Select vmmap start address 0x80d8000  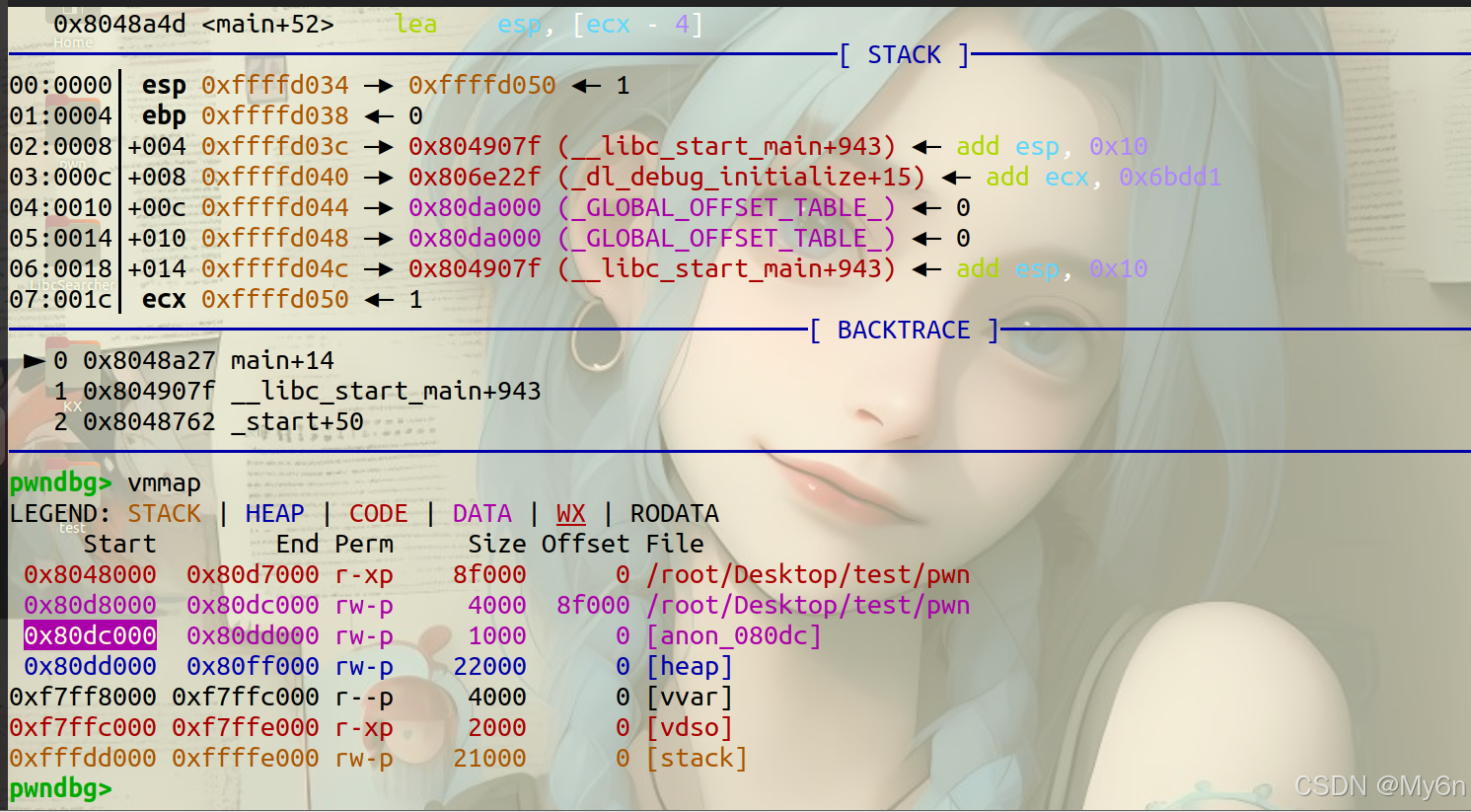point(90,606)
